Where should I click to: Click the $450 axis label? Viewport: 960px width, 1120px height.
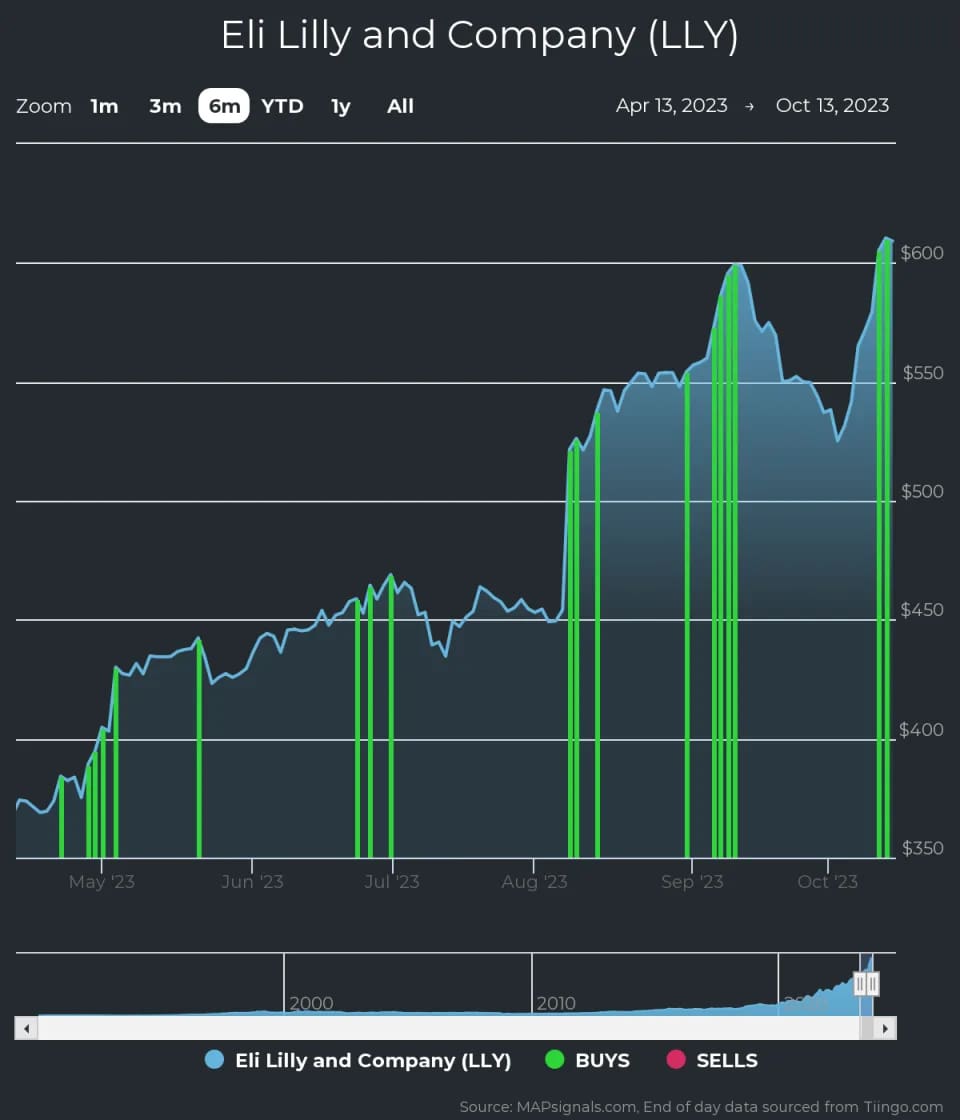coord(922,610)
